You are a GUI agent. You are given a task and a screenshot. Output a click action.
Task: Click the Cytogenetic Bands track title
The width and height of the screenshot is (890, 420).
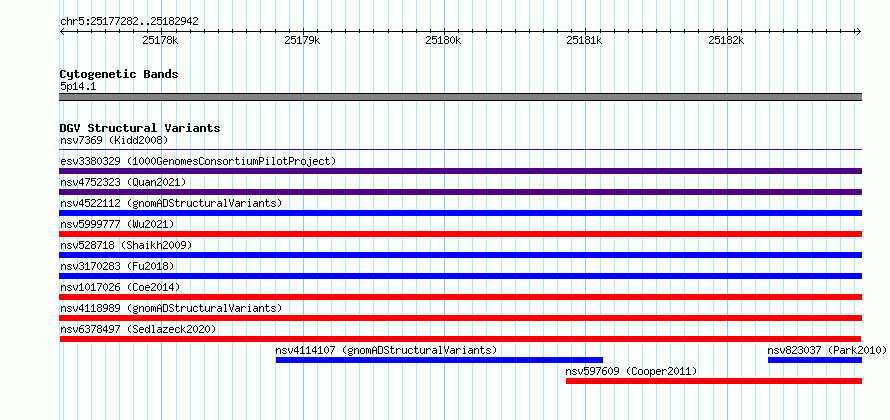point(119,74)
